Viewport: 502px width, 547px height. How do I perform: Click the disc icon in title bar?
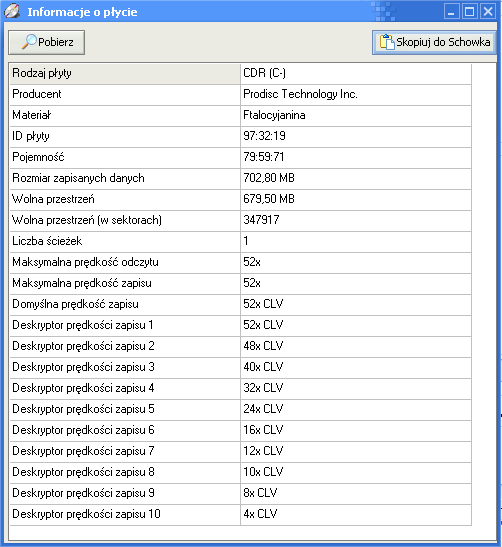[x=12, y=12]
